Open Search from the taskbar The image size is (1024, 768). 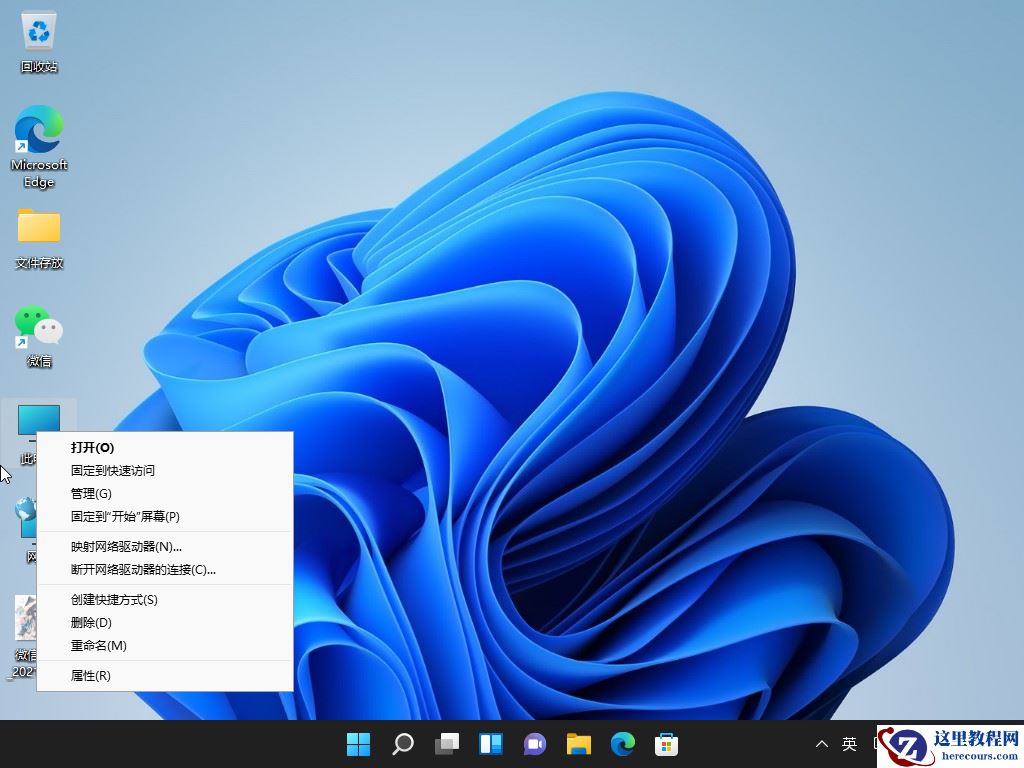(402, 744)
